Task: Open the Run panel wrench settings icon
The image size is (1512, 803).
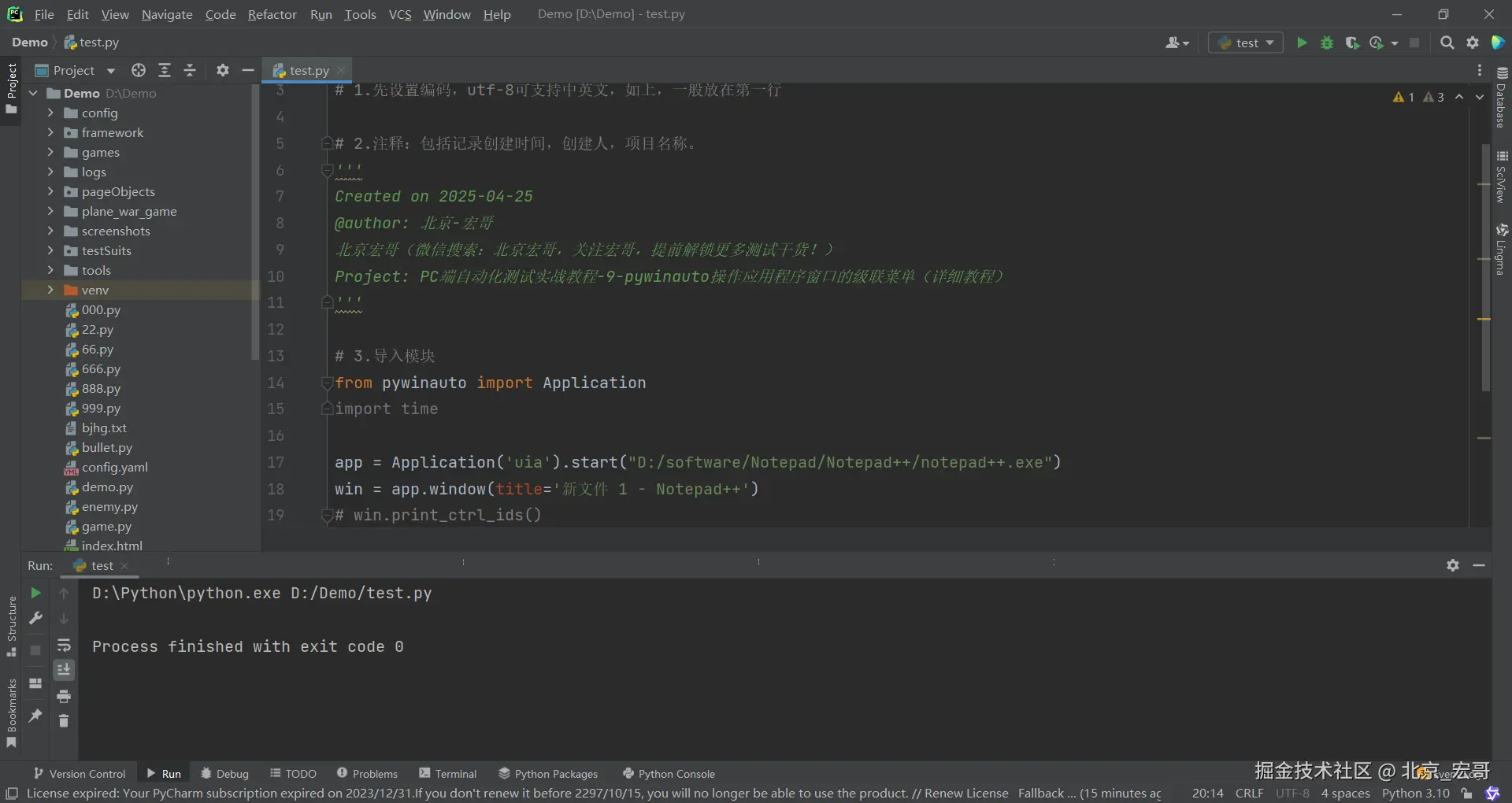Action: point(35,618)
